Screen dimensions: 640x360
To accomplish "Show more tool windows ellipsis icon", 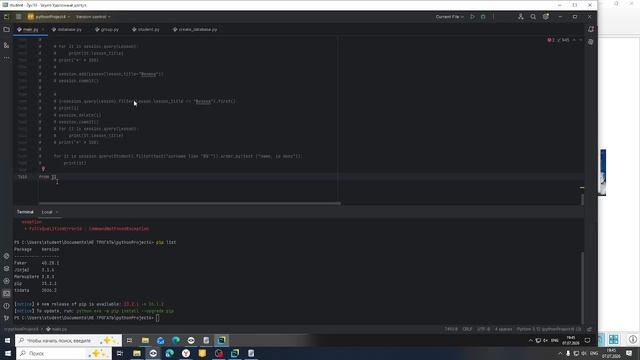I will [x=7, y=58].
